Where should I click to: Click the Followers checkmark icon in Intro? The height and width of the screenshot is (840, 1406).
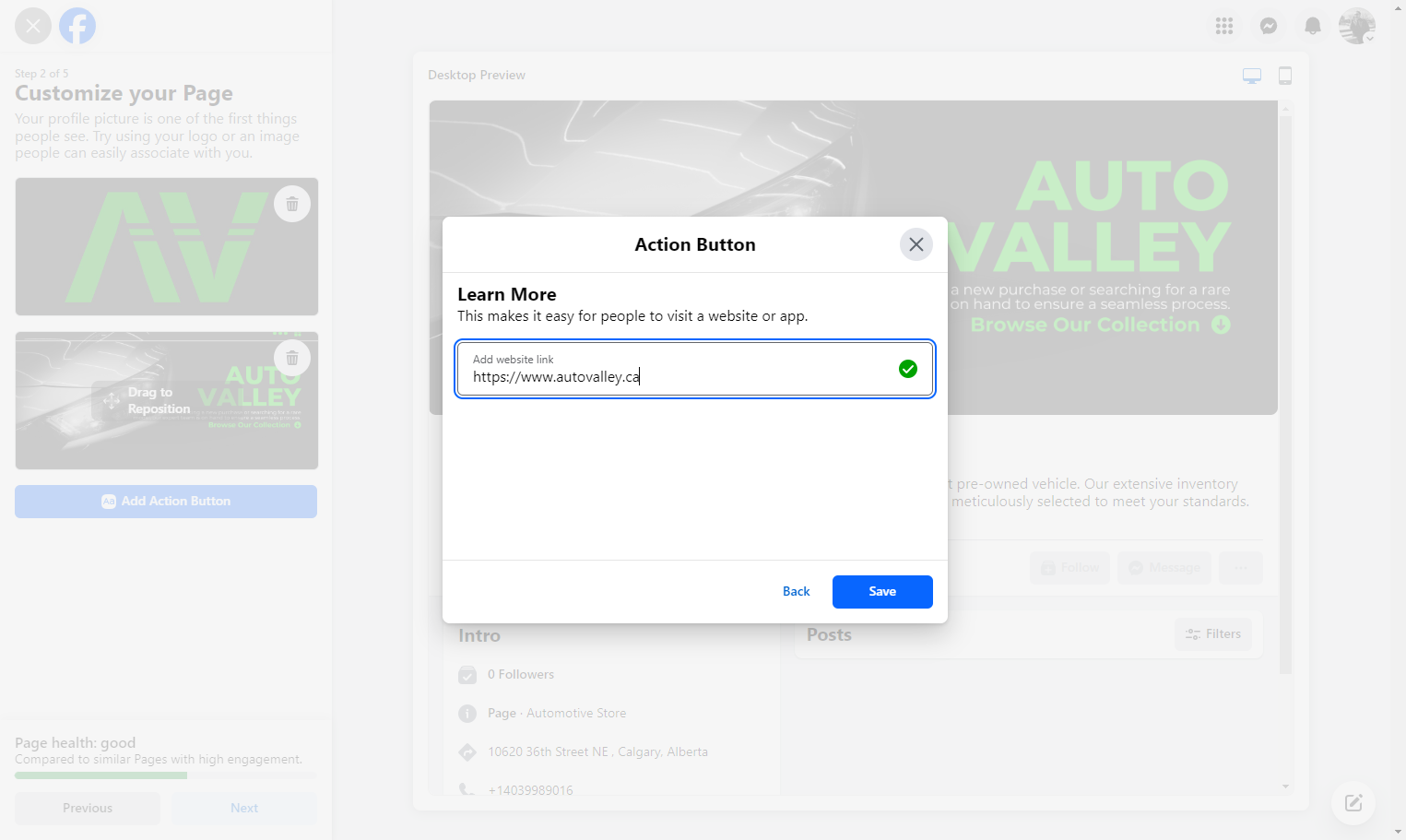pyautogui.click(x=467, y=675)
